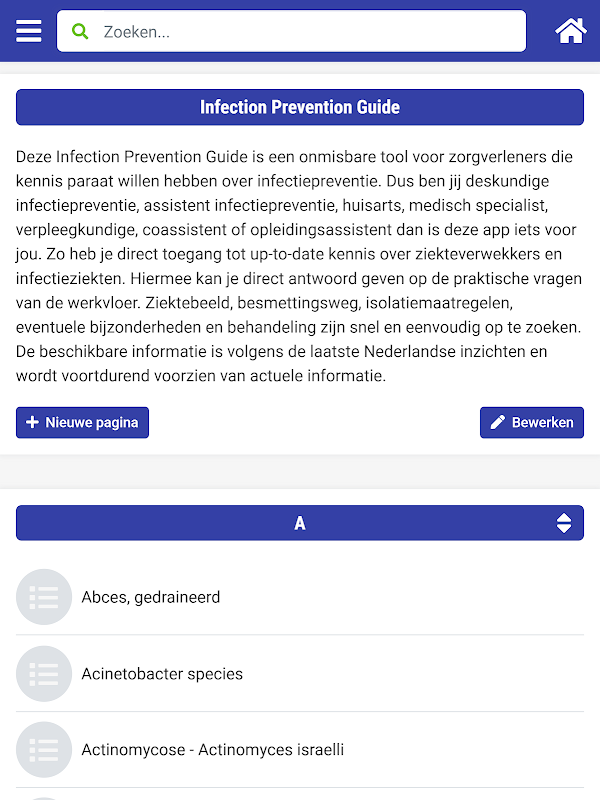Screen dimensions: 600x800
Task: Open the hamburger navigation menu
Action: click(x=29, y=31)
